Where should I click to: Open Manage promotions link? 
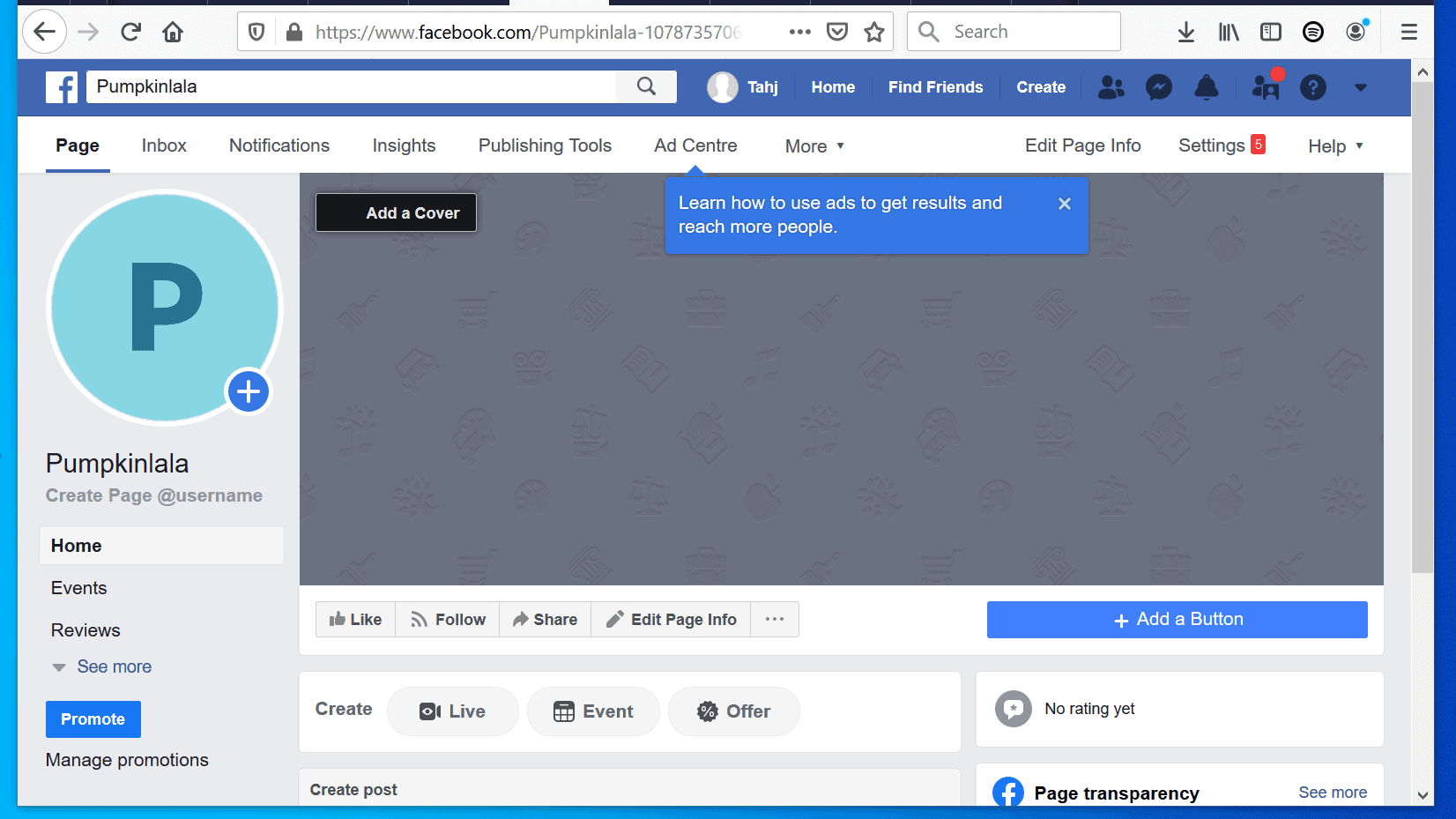pos(127,760)
